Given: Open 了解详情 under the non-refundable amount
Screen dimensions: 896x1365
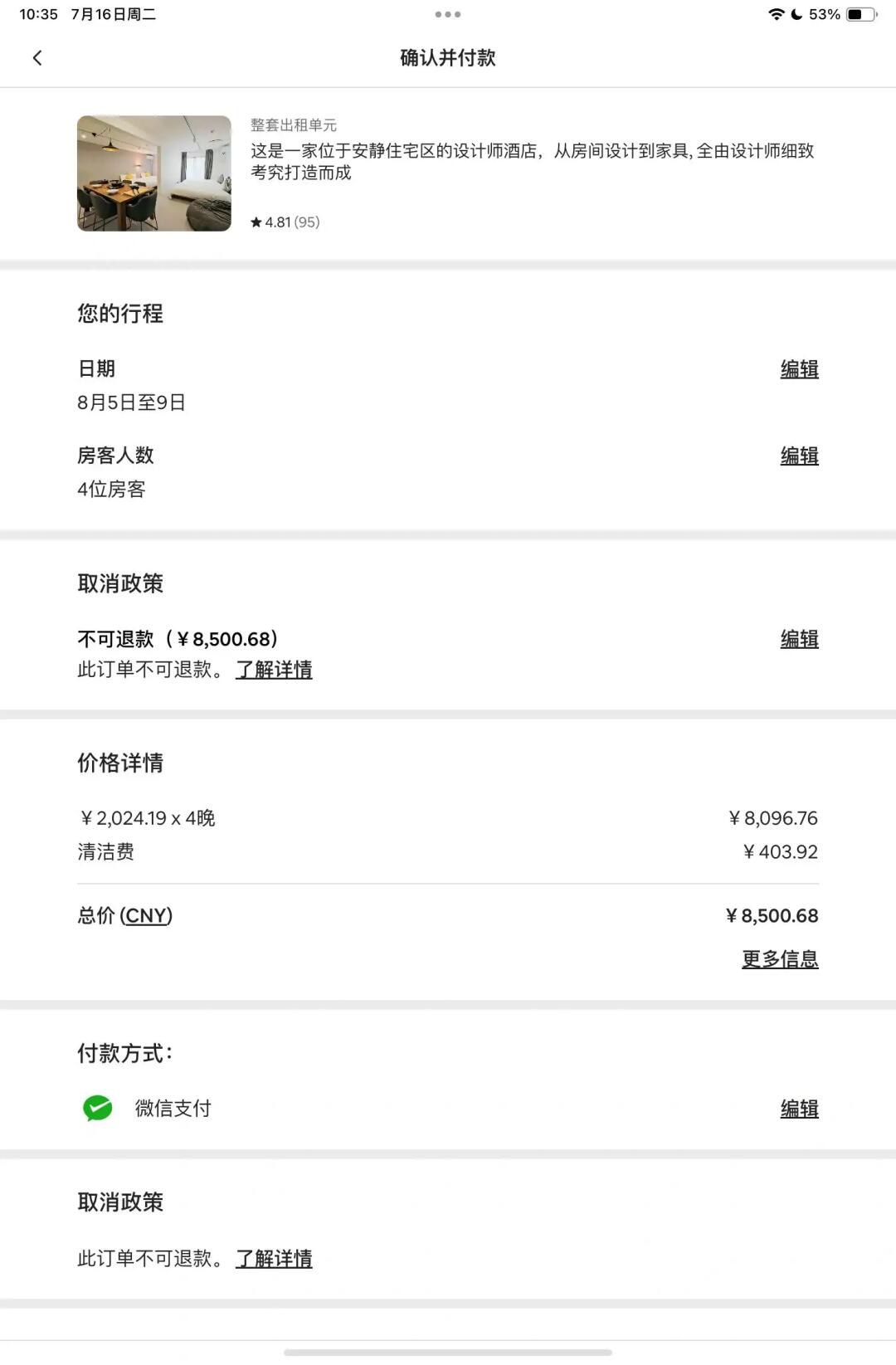Looking at the screenshot, I should (x=274, y=670).
